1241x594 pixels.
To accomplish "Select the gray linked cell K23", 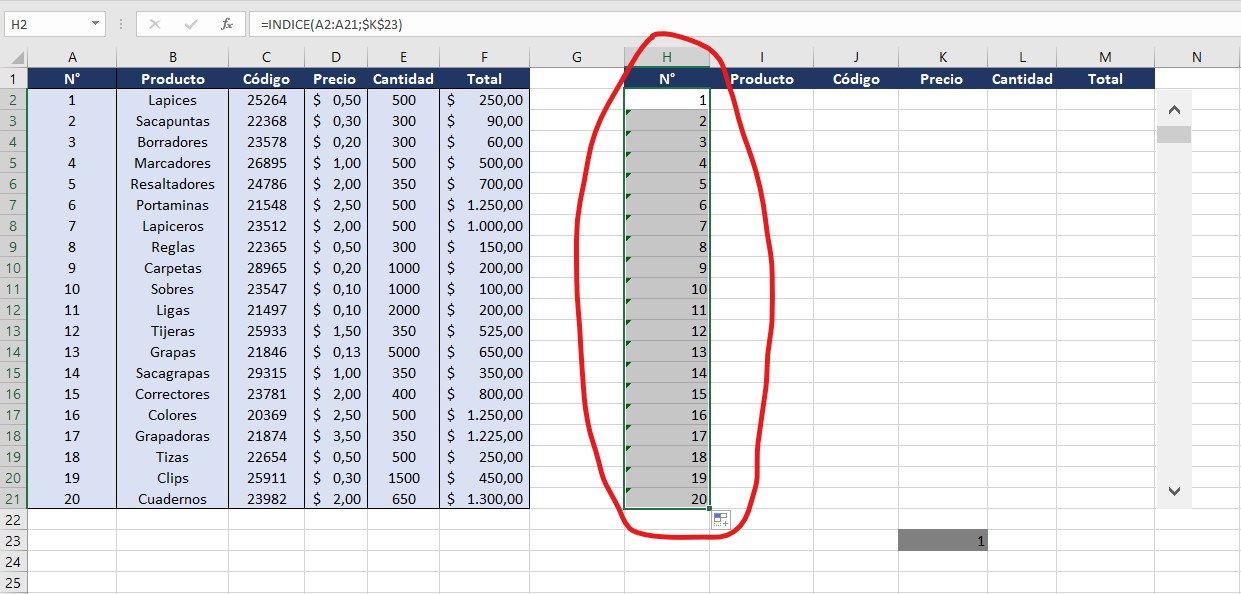I will pos(942,541).
